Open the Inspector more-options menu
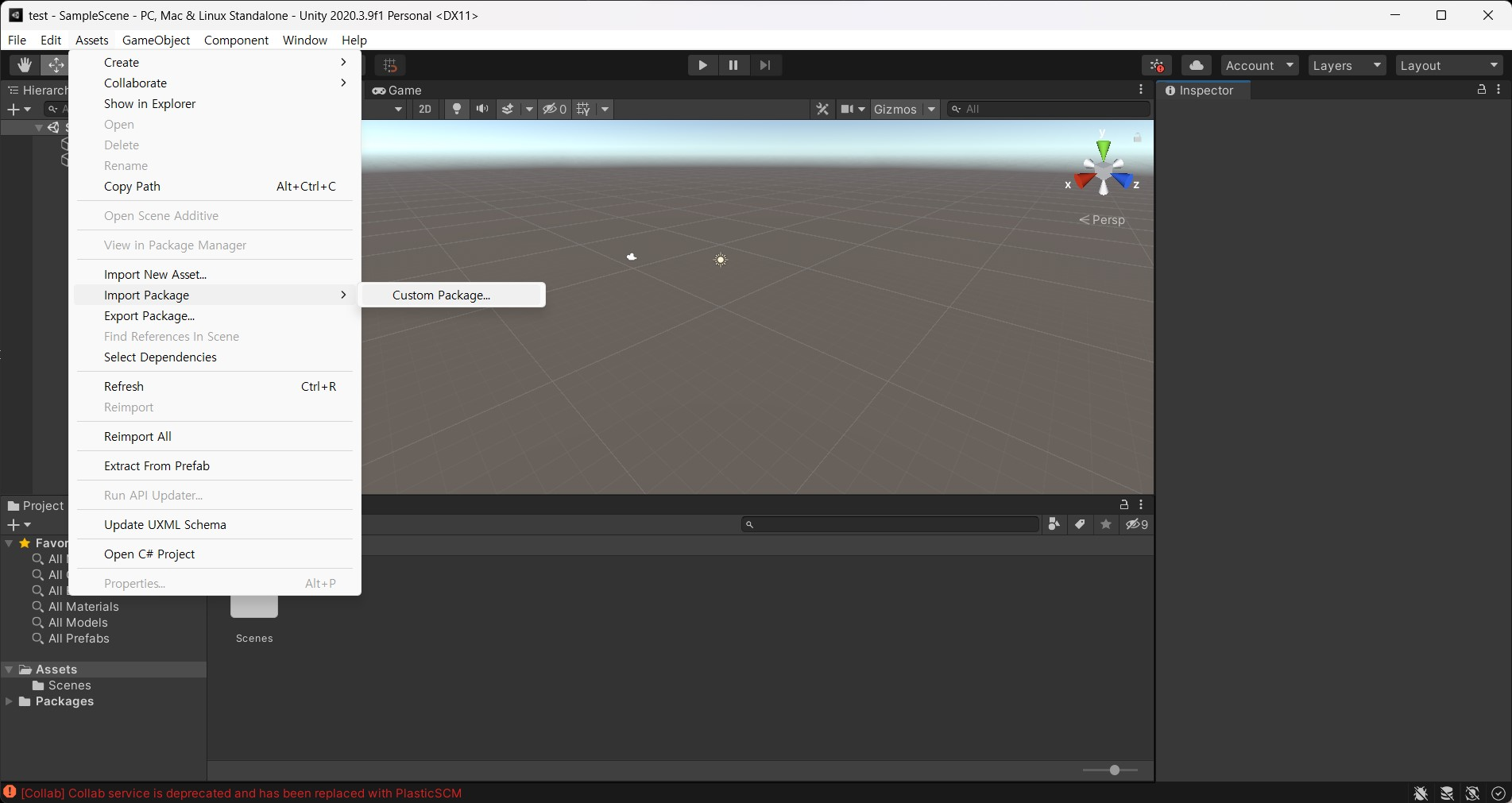Screen dimensions: 1512x803 [1498, 90]
